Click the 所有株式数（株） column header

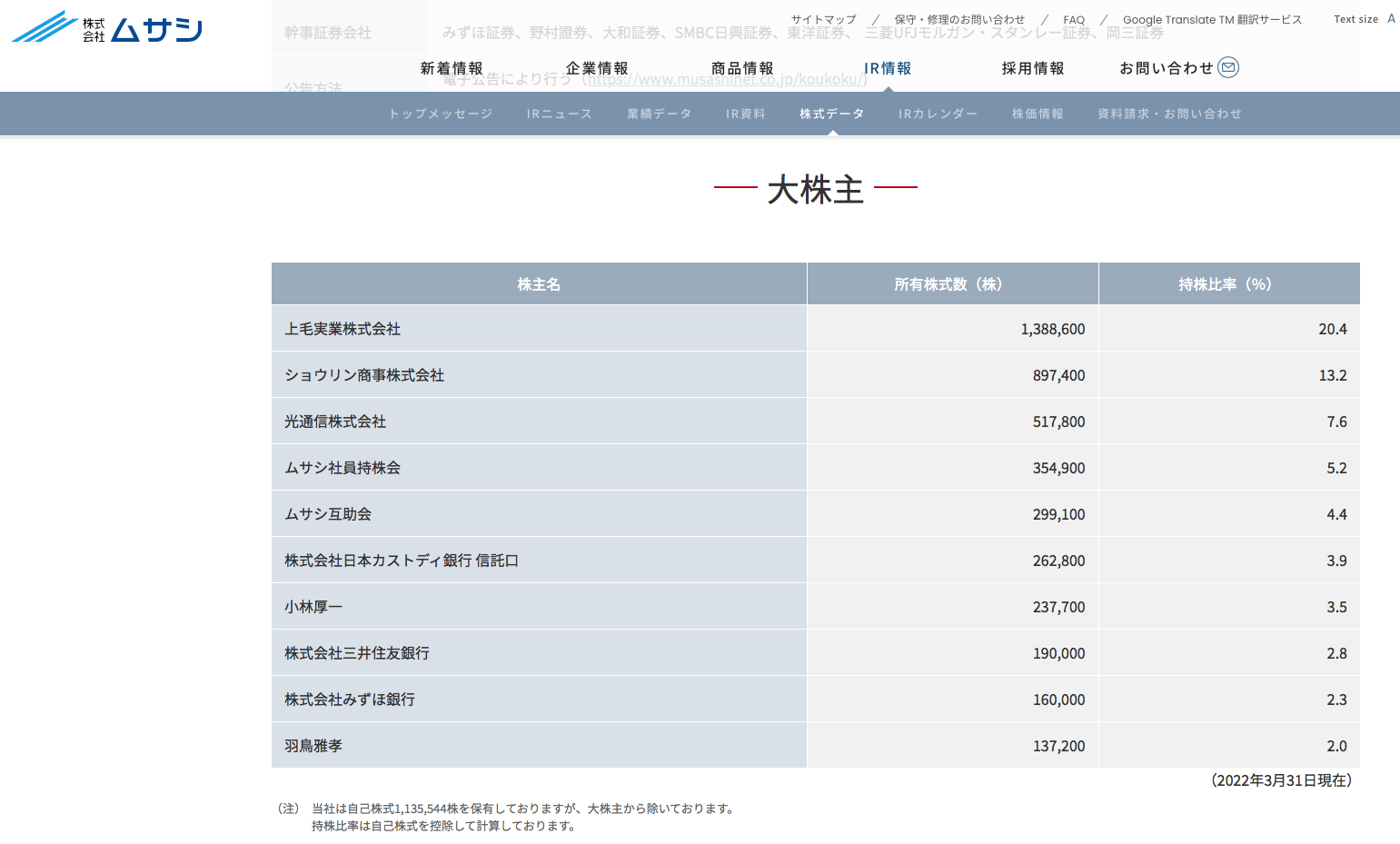[x=952, y=283]
